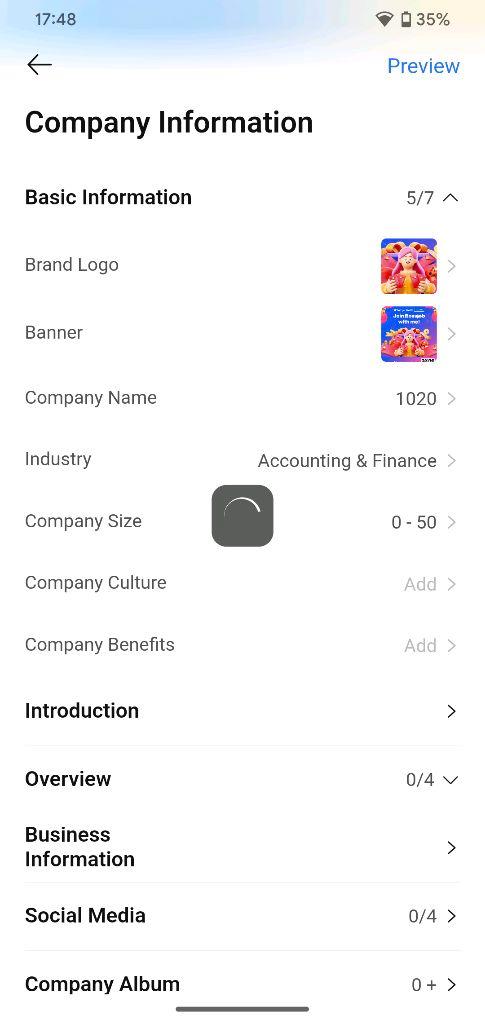This screenshot has width=485, height=1024.
Task: Open Social Media settings
Action: (x=242, y=916)
